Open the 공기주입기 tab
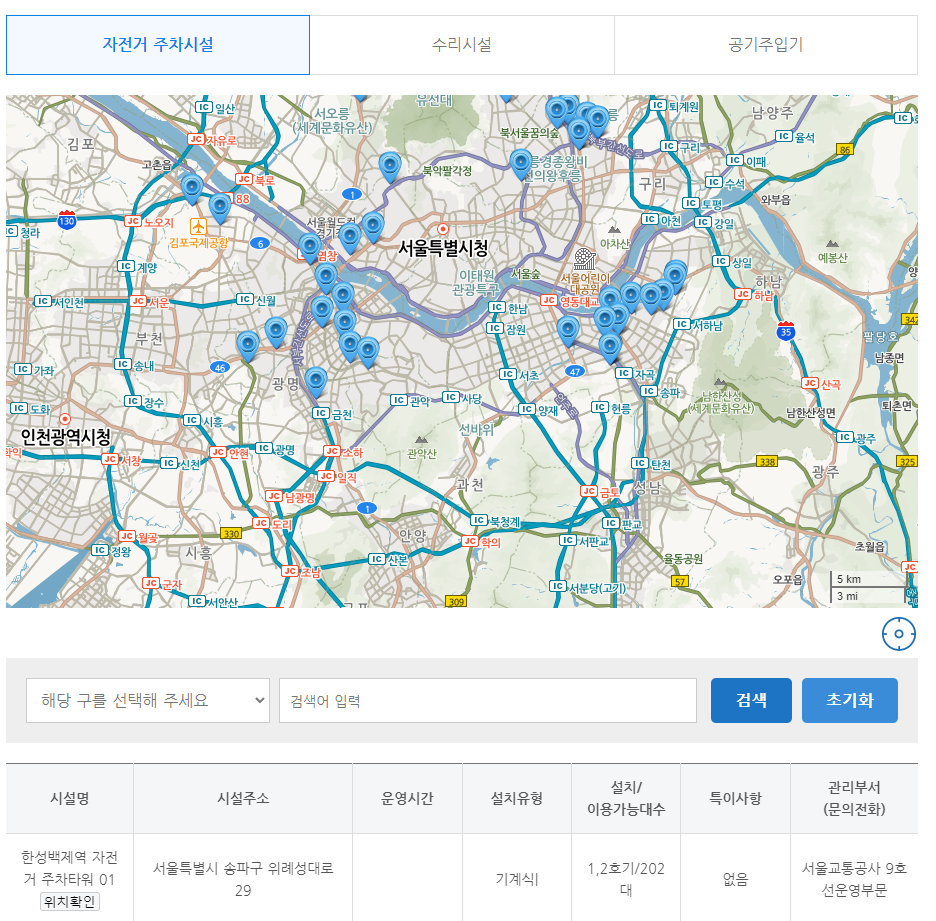This screenshot has height=921, width=936. (766, 45)
